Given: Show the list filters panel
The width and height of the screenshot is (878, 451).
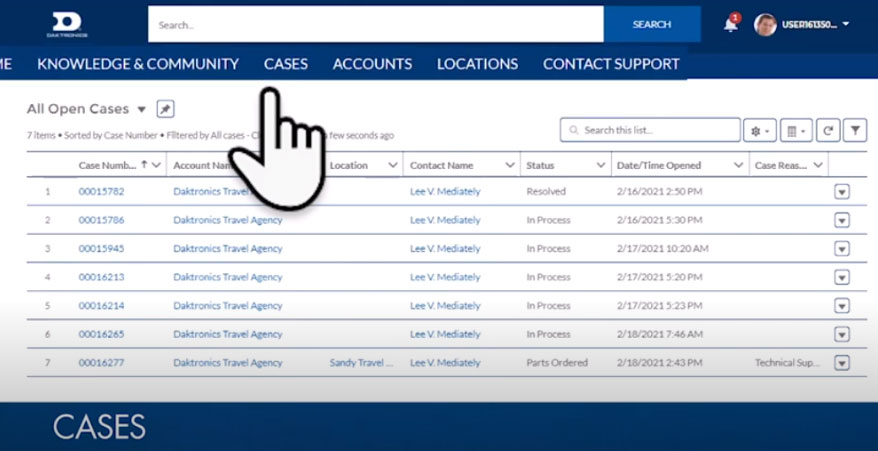Looking at the screenshot, I should (855, 131).
